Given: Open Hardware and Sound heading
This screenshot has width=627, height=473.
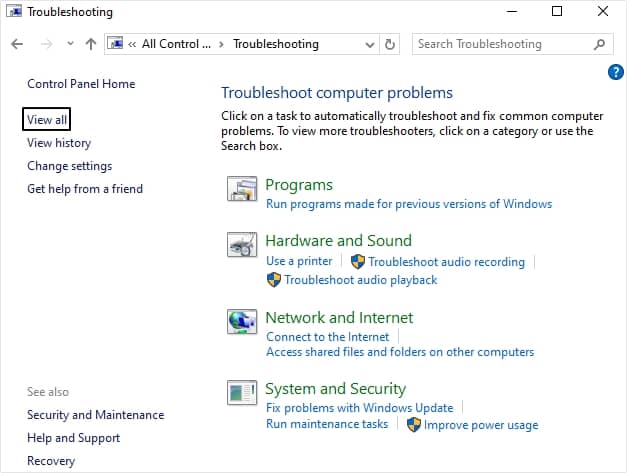Looking at the screenshot, I should click(x=338, y=241).
